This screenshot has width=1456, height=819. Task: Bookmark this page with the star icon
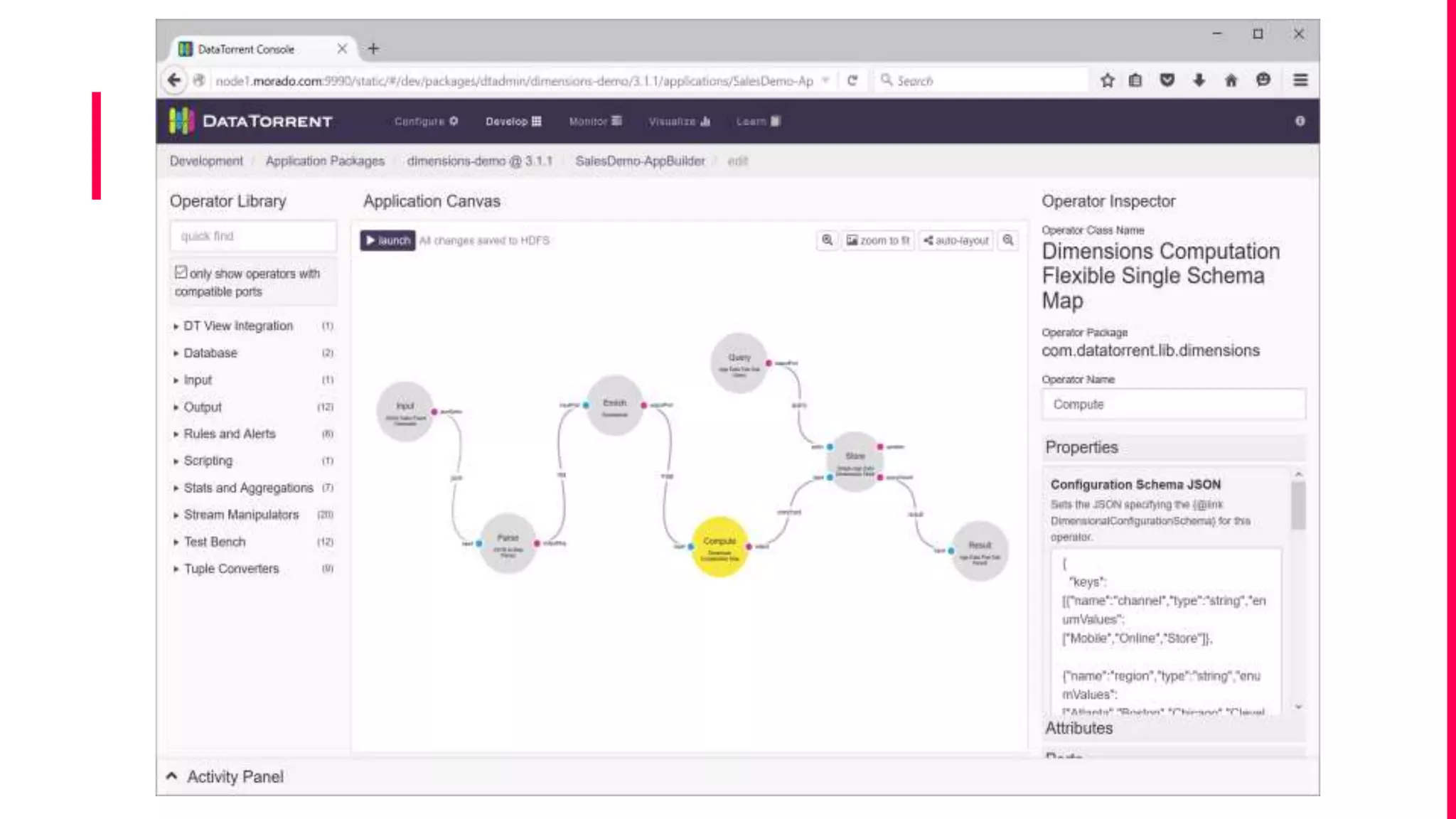(x=1107, y=80)
